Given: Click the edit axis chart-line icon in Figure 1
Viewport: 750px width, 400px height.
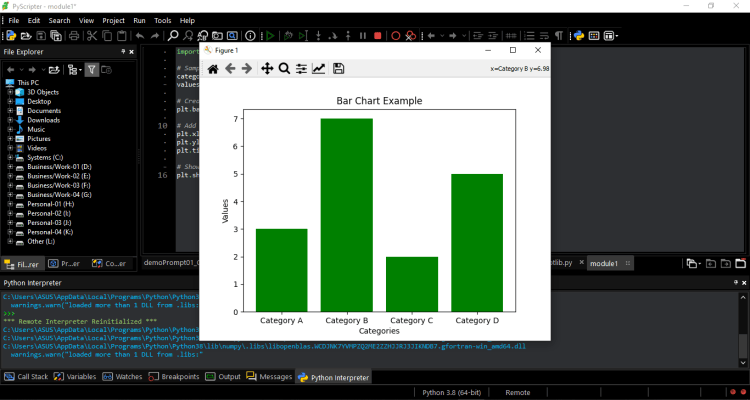Looking at the screenshot, I should (x=319, y=69).
